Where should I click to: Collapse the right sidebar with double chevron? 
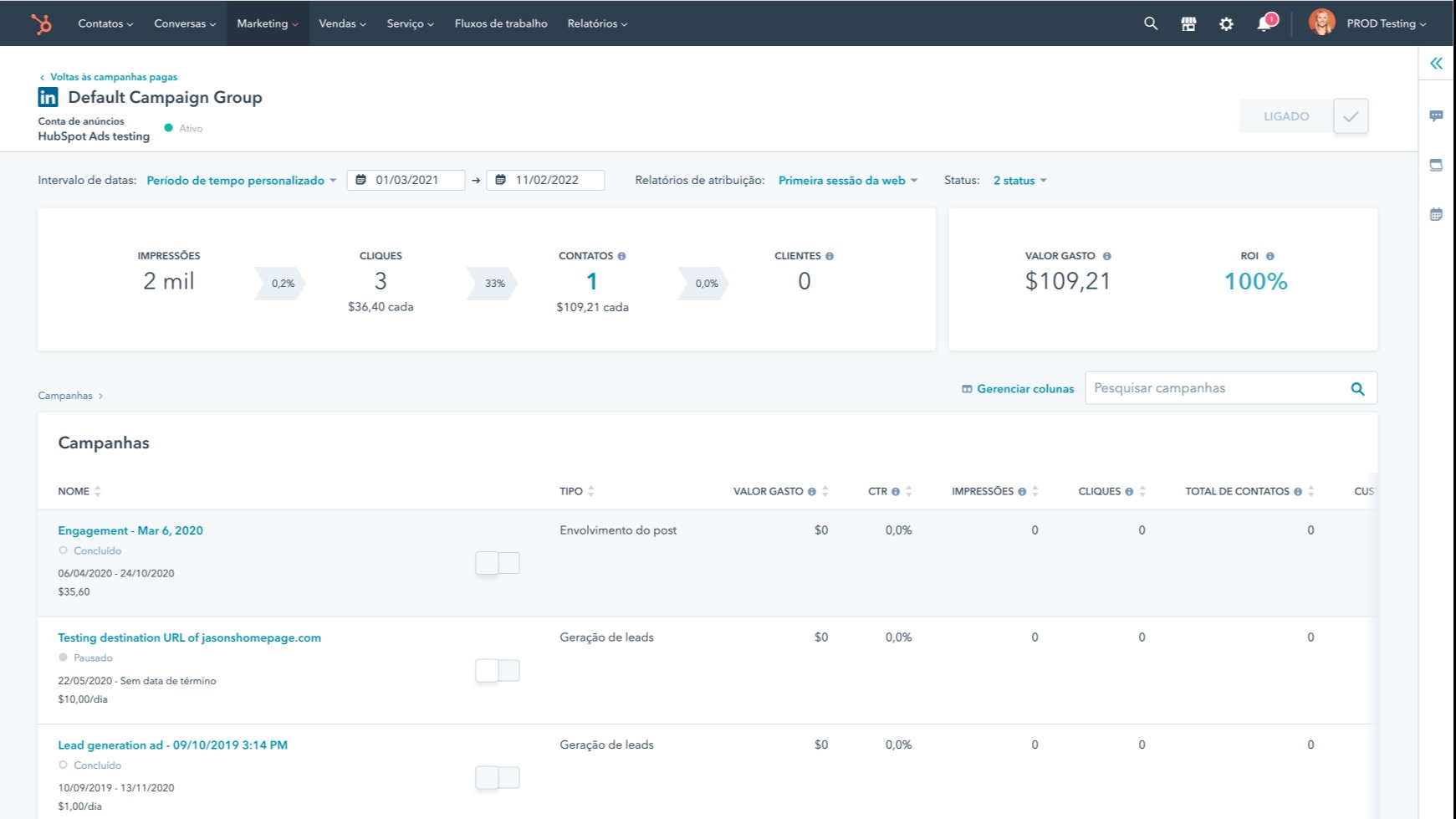point(1436,64)
